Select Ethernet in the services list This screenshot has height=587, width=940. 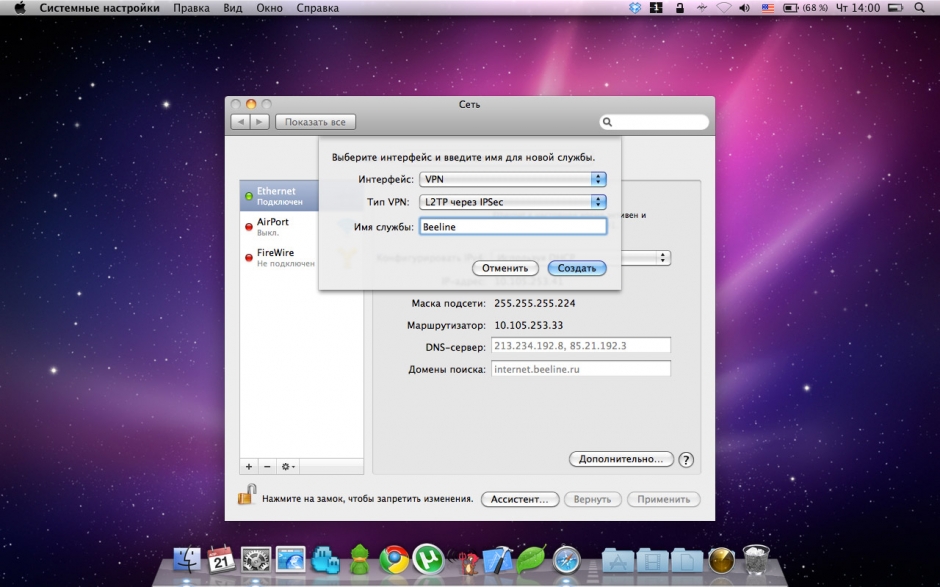(x=279, y=195)
